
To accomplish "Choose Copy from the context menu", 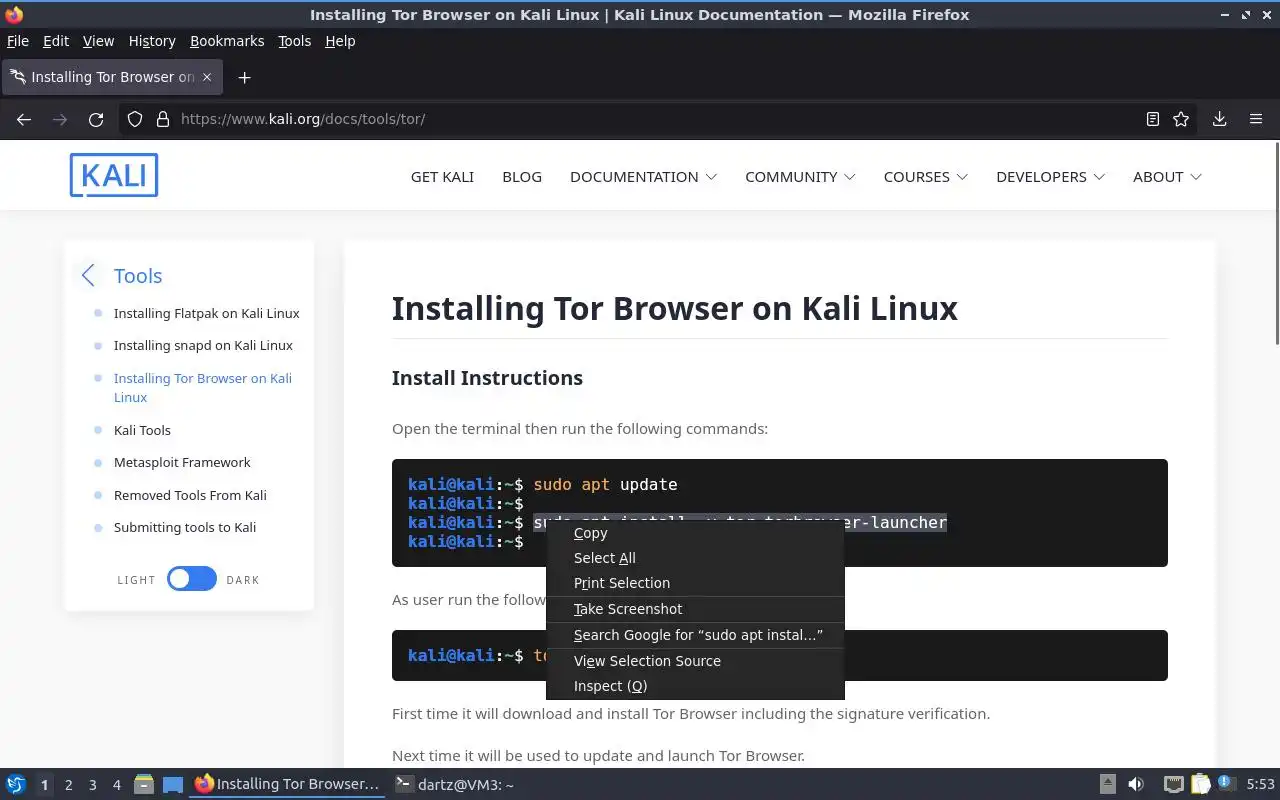I will 695,533.
